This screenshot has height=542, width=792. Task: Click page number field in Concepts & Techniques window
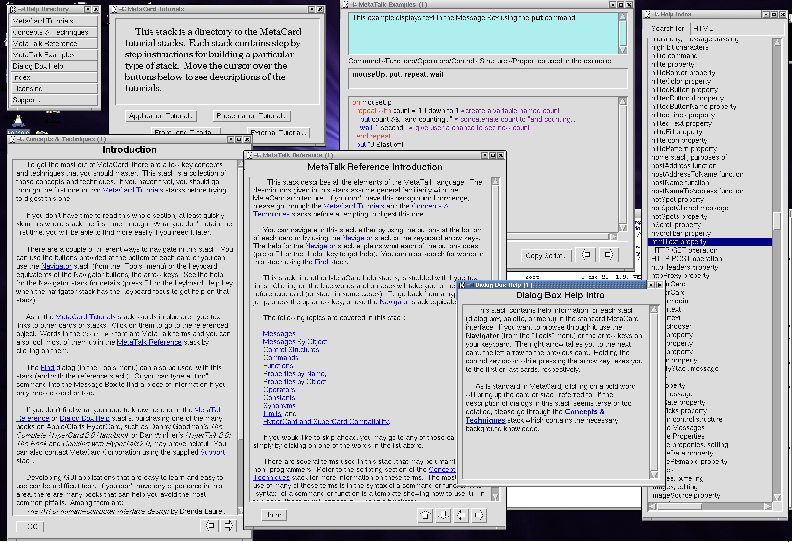pos(30,526)
